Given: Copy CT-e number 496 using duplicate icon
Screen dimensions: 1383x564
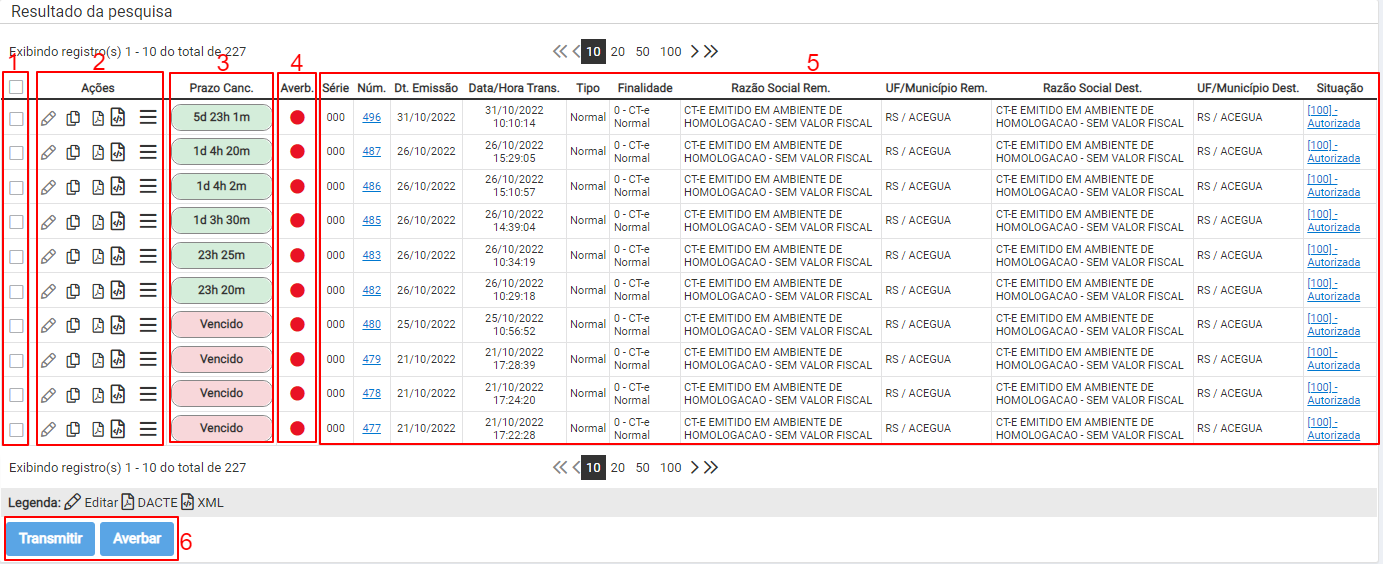Looking at the screenshot, I should (73, 120).
